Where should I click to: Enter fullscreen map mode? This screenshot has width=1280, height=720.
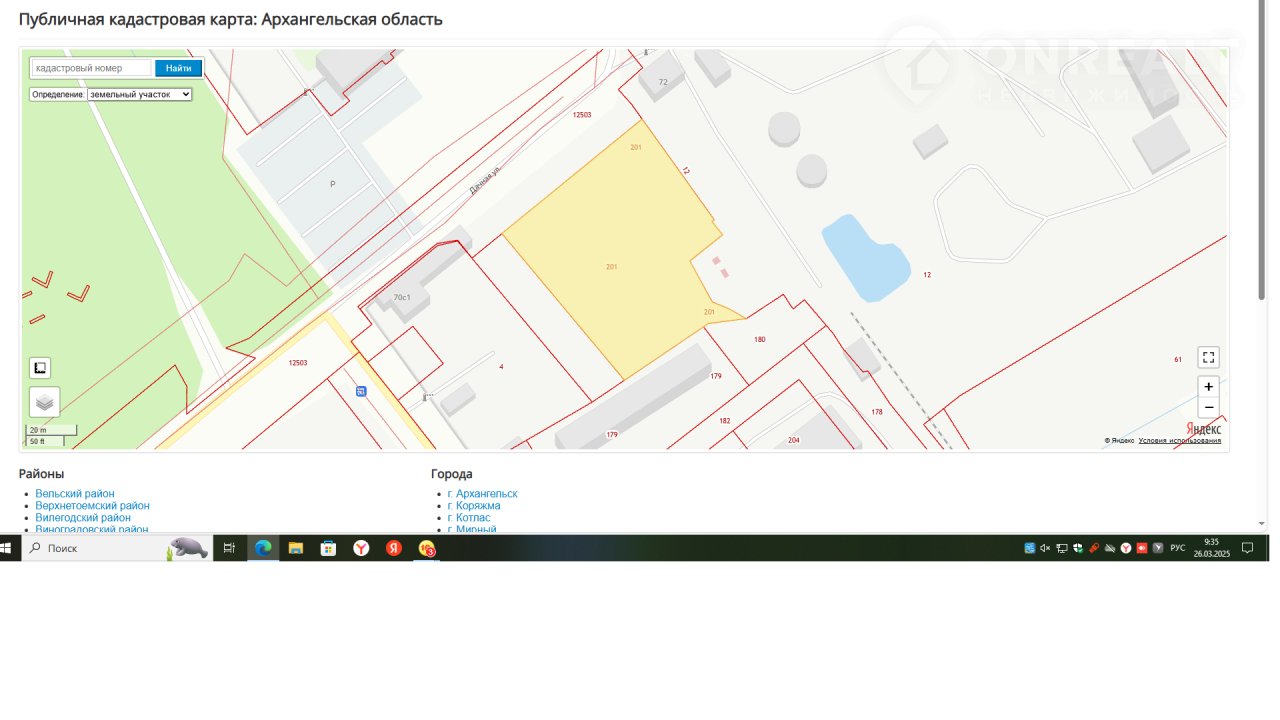click(x=1208, y=358)
